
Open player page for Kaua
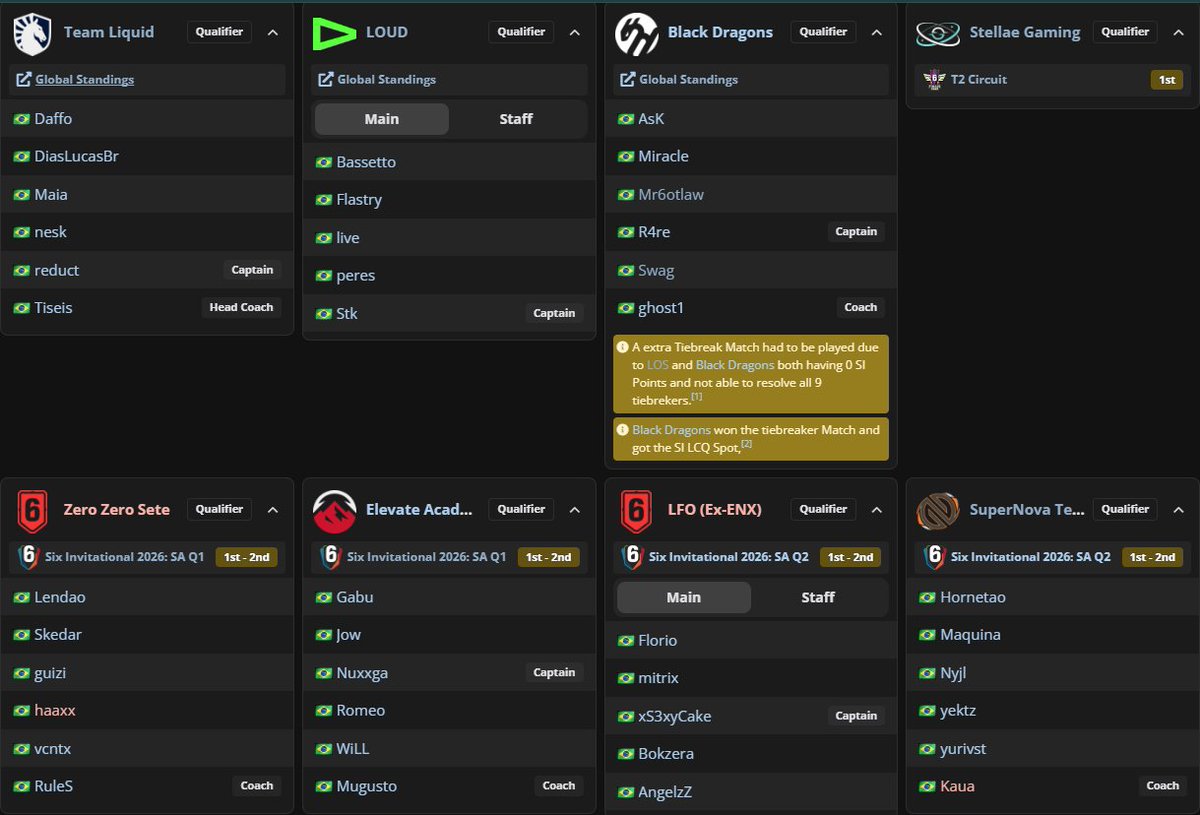click(x=957, y=787)
